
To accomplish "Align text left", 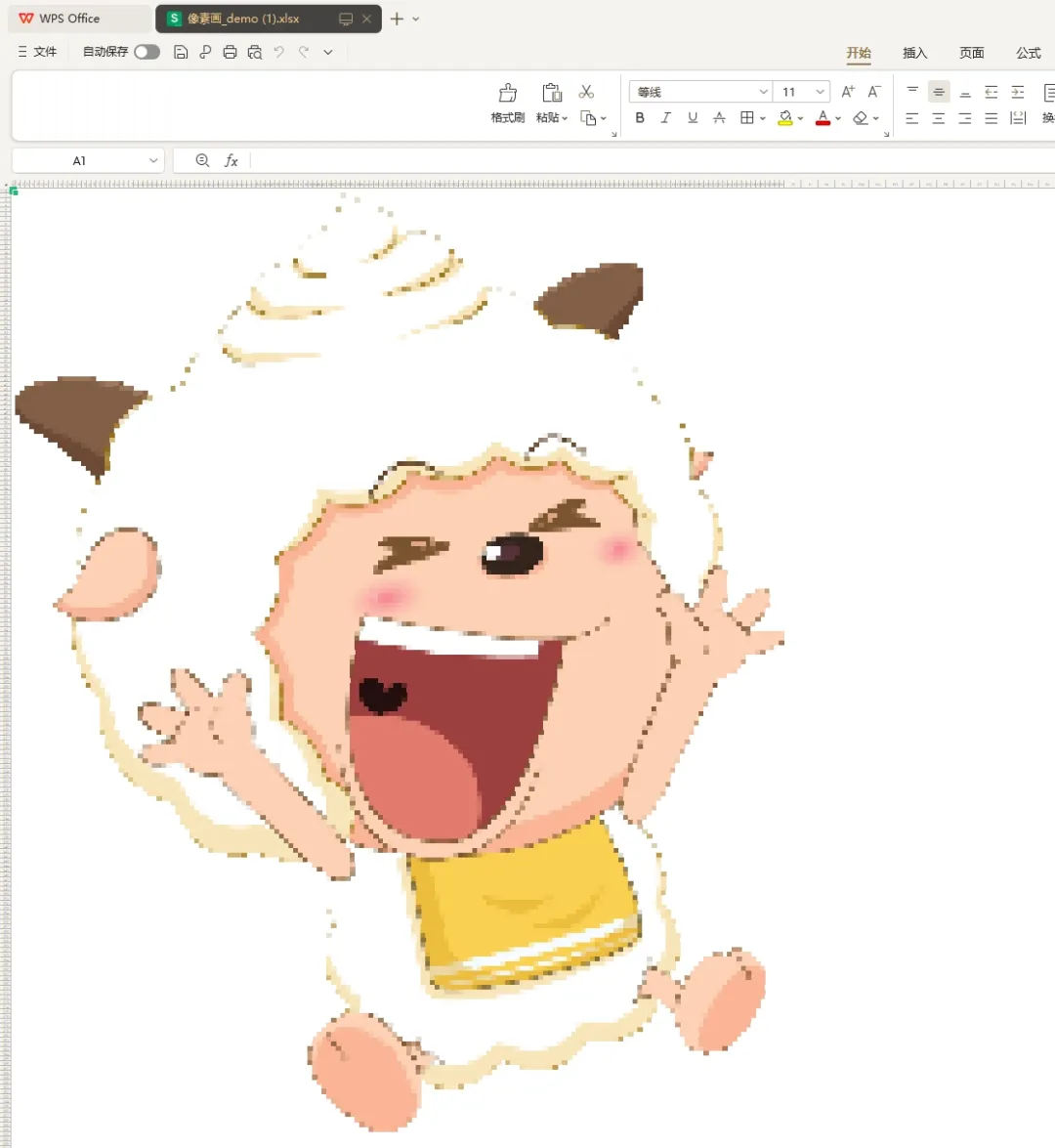I will click(x=912, y=118).
